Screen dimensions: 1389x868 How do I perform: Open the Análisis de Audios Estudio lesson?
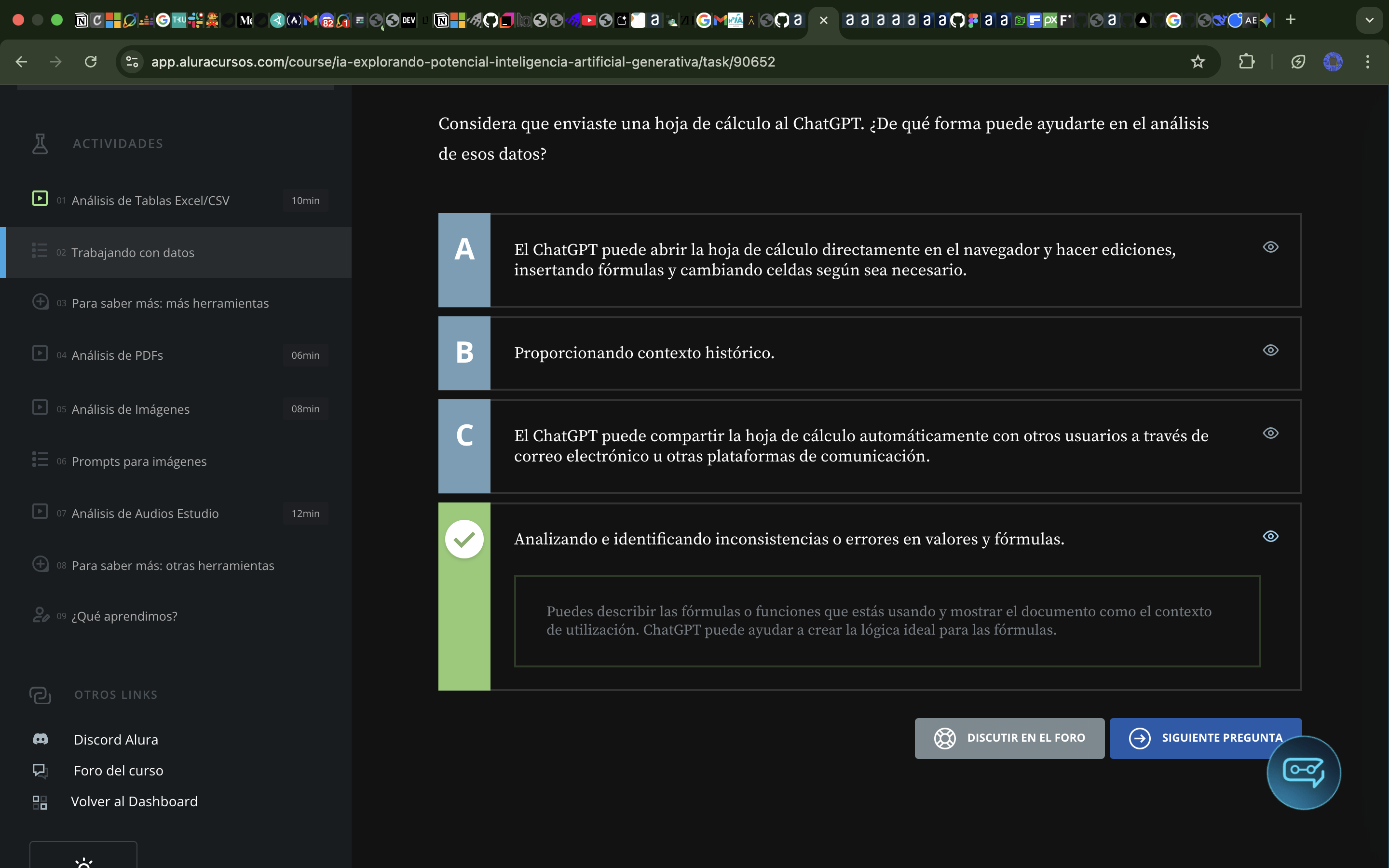pos(145,513)
